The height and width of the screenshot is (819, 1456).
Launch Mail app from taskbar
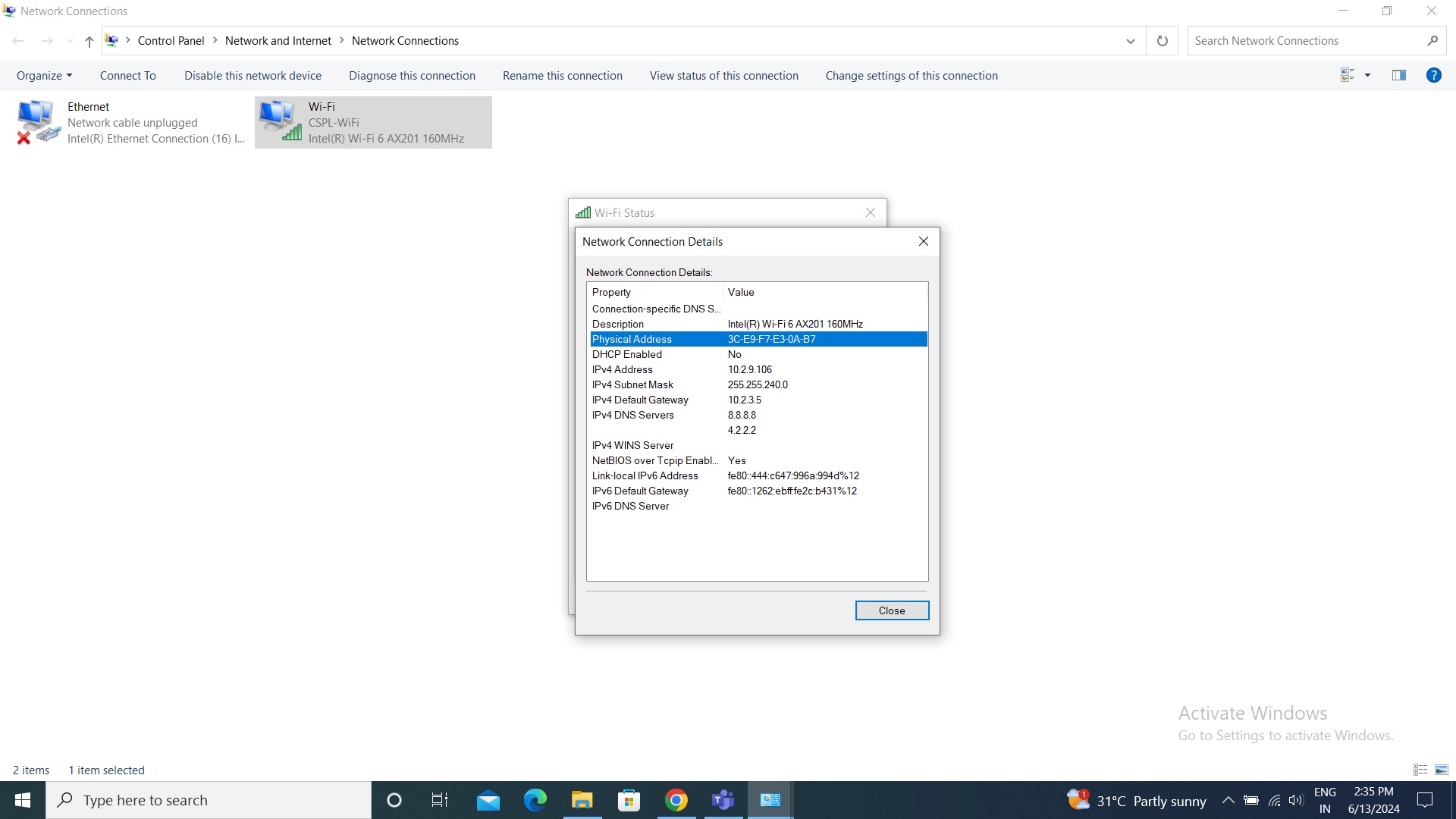pos(488,800)
